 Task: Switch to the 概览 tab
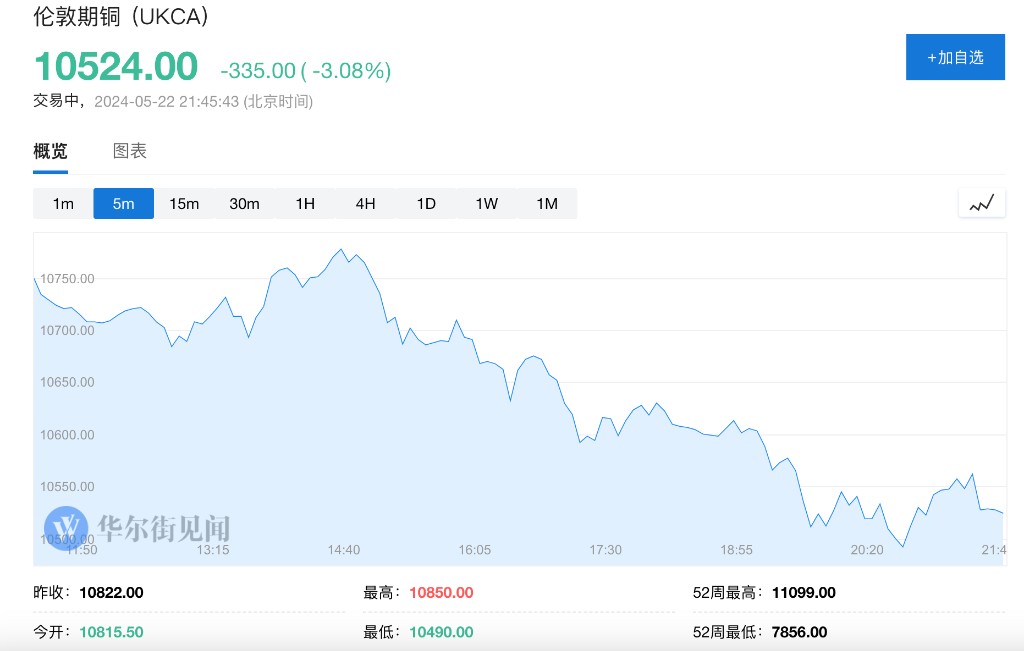click(50, 151)
